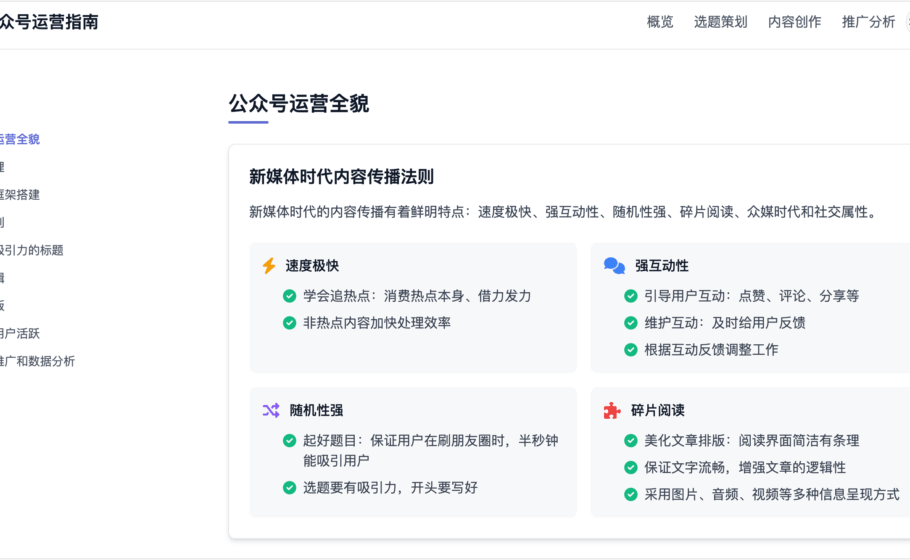Jump to the 吸引力的标题 sidebar entry

[x=30, y=250]
